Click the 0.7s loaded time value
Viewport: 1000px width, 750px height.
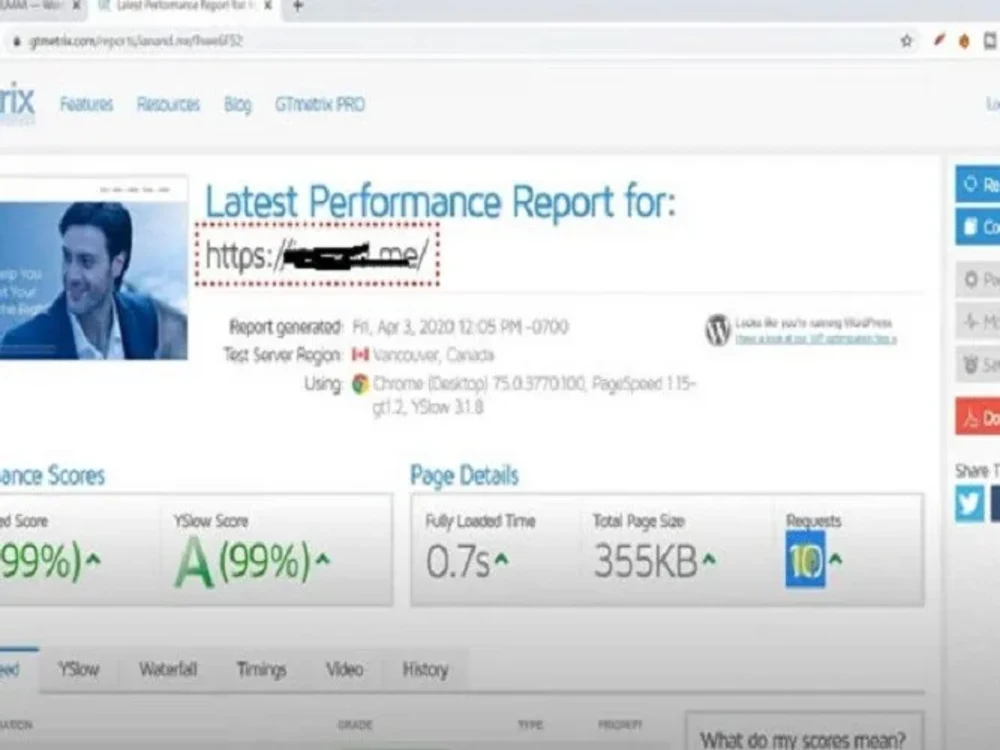tap(458, 562)
